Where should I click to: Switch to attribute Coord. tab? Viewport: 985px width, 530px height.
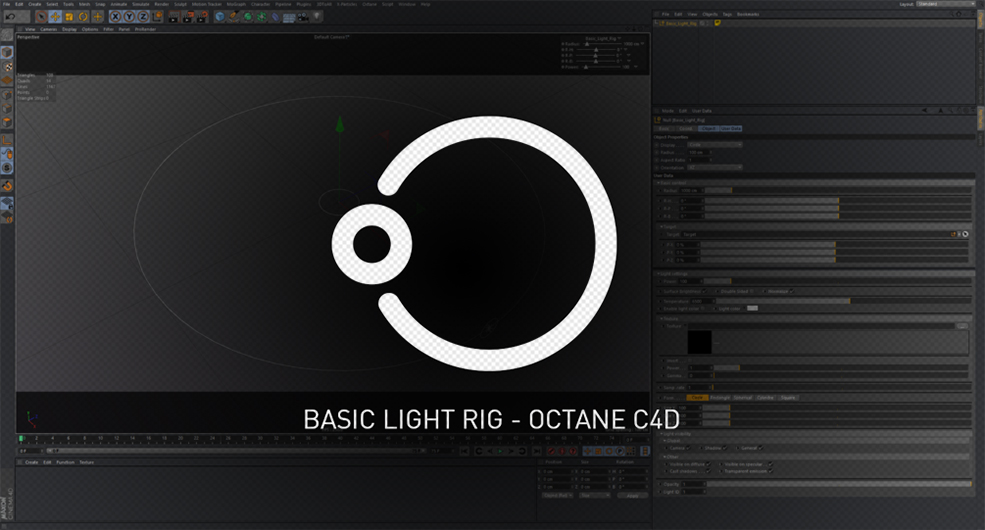pos(685,129)
